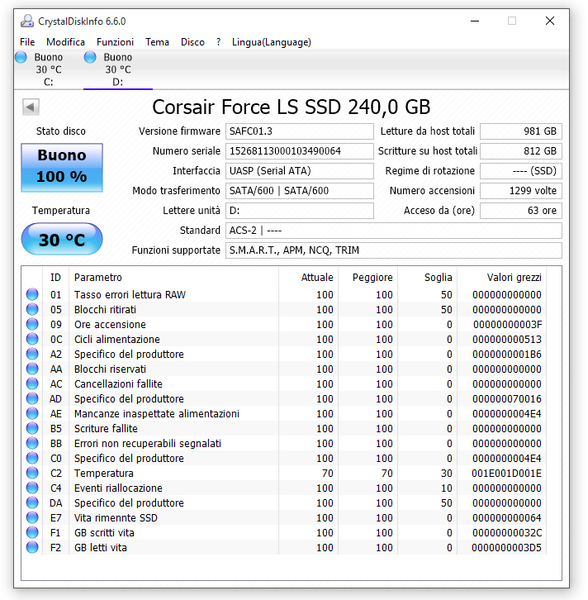Click raw value 0000000003D5

coord(507,548)
